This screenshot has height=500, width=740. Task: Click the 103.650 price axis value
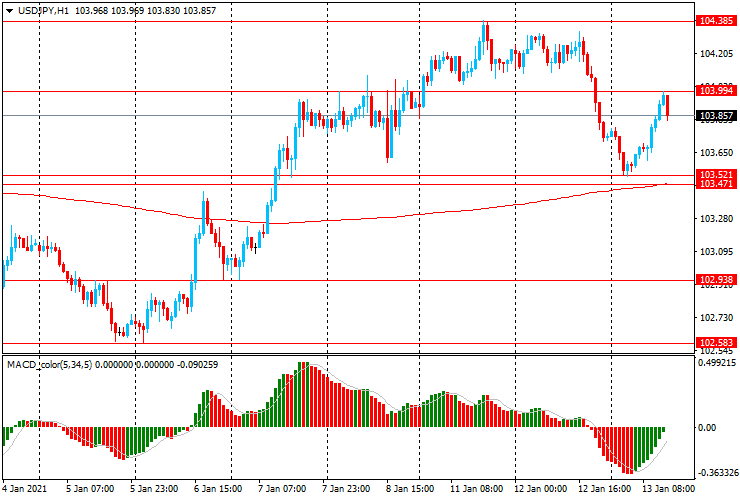716,153
